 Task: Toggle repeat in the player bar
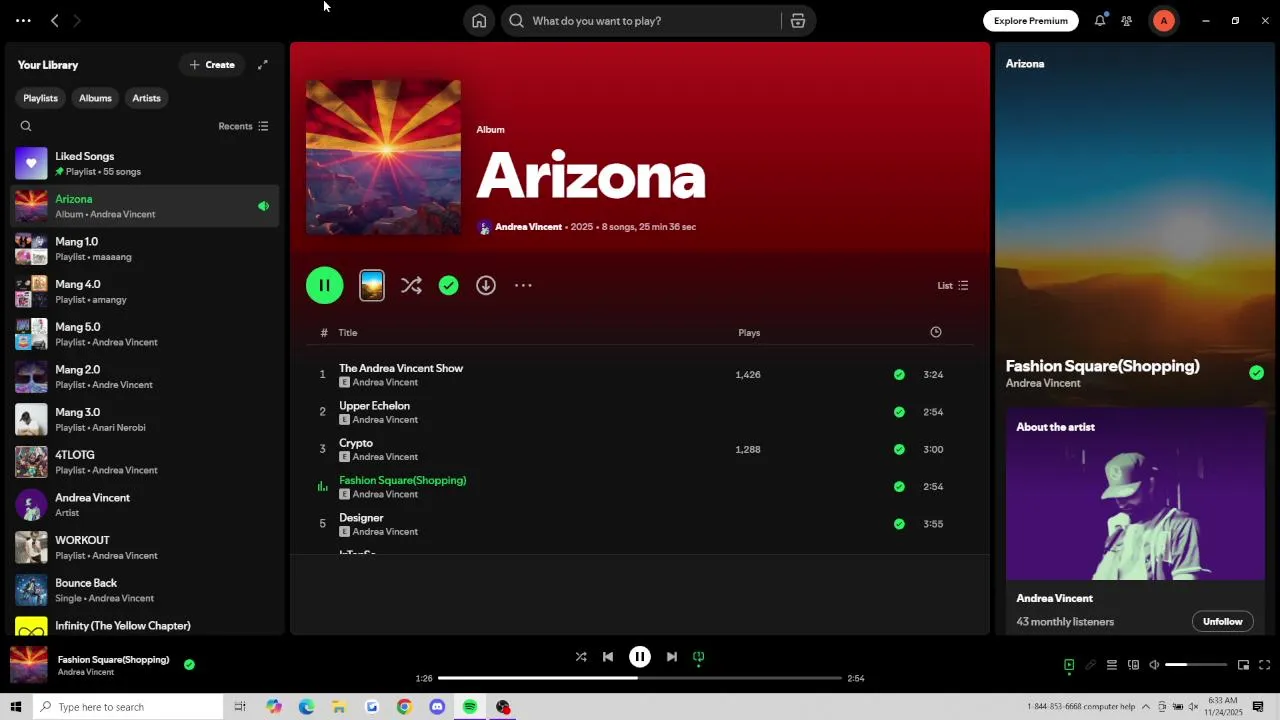tap(699, 657)
